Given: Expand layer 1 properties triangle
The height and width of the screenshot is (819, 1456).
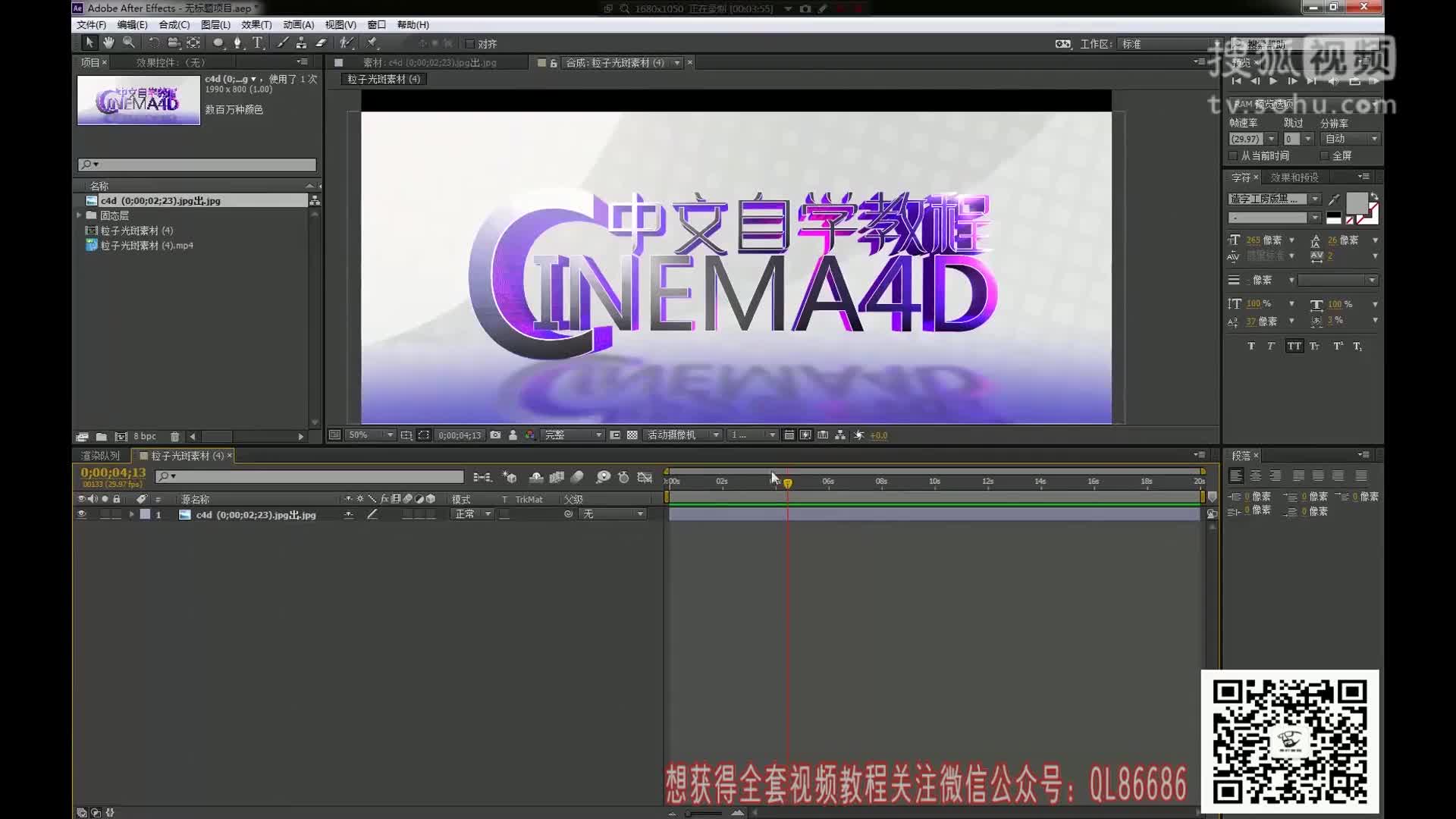Looking at the screenshot, I should pyautogui.click(x=131, y=514).
